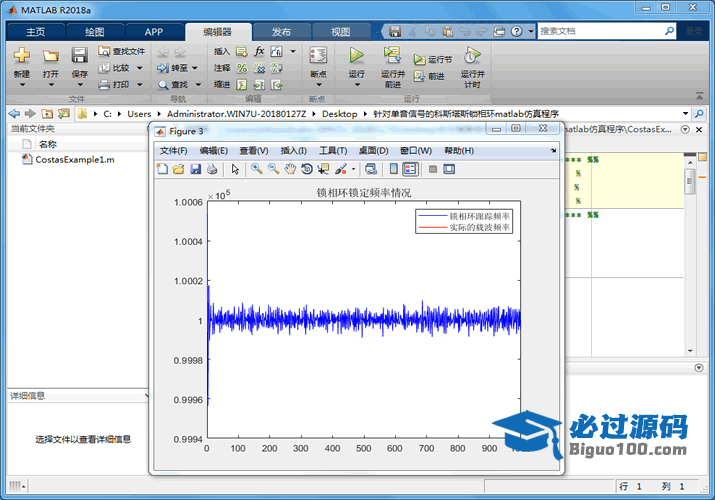Toggle Insert Colorbar in figure toolbar
The height and width of the screenshot is (500, 715).
(x=394, y=169)
